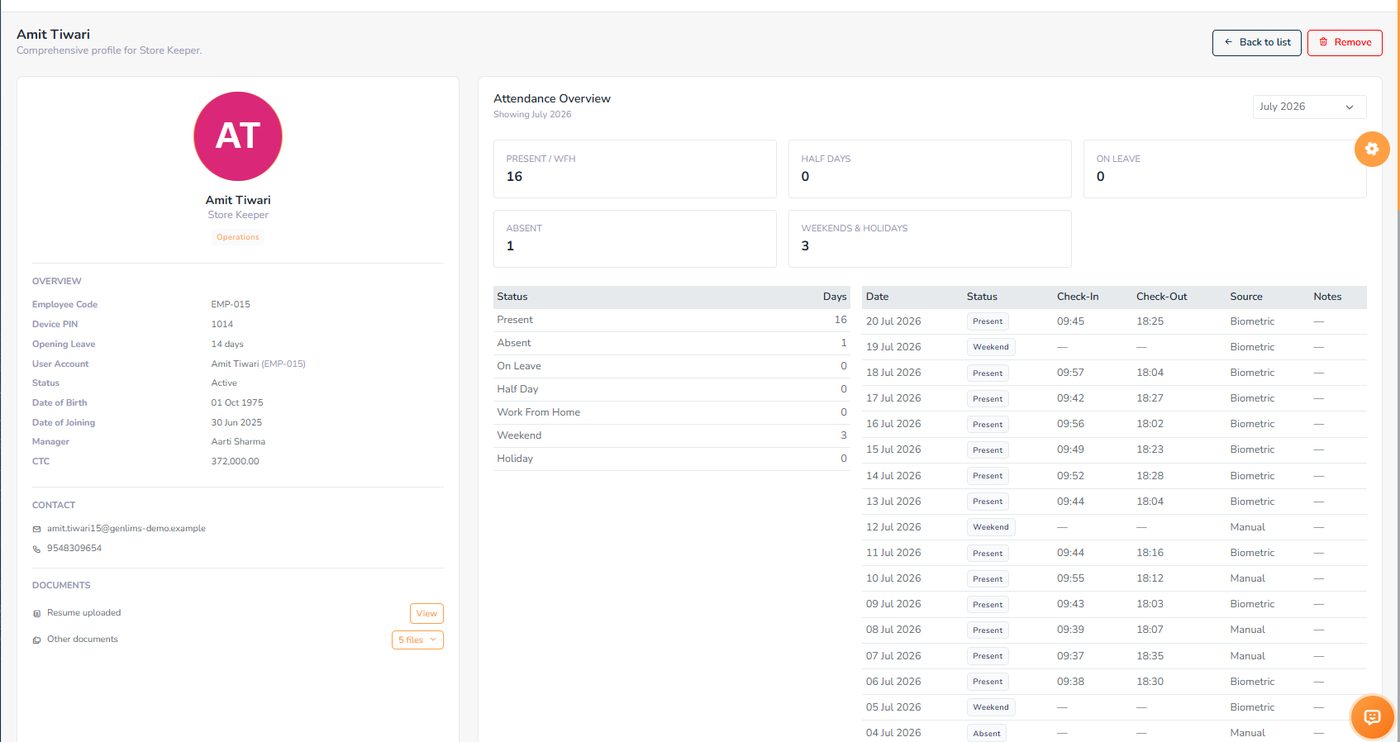Click the phone icon beside 9548309654
The width and height of the screenshot is (1400, 742).
[x=37, y=548]
